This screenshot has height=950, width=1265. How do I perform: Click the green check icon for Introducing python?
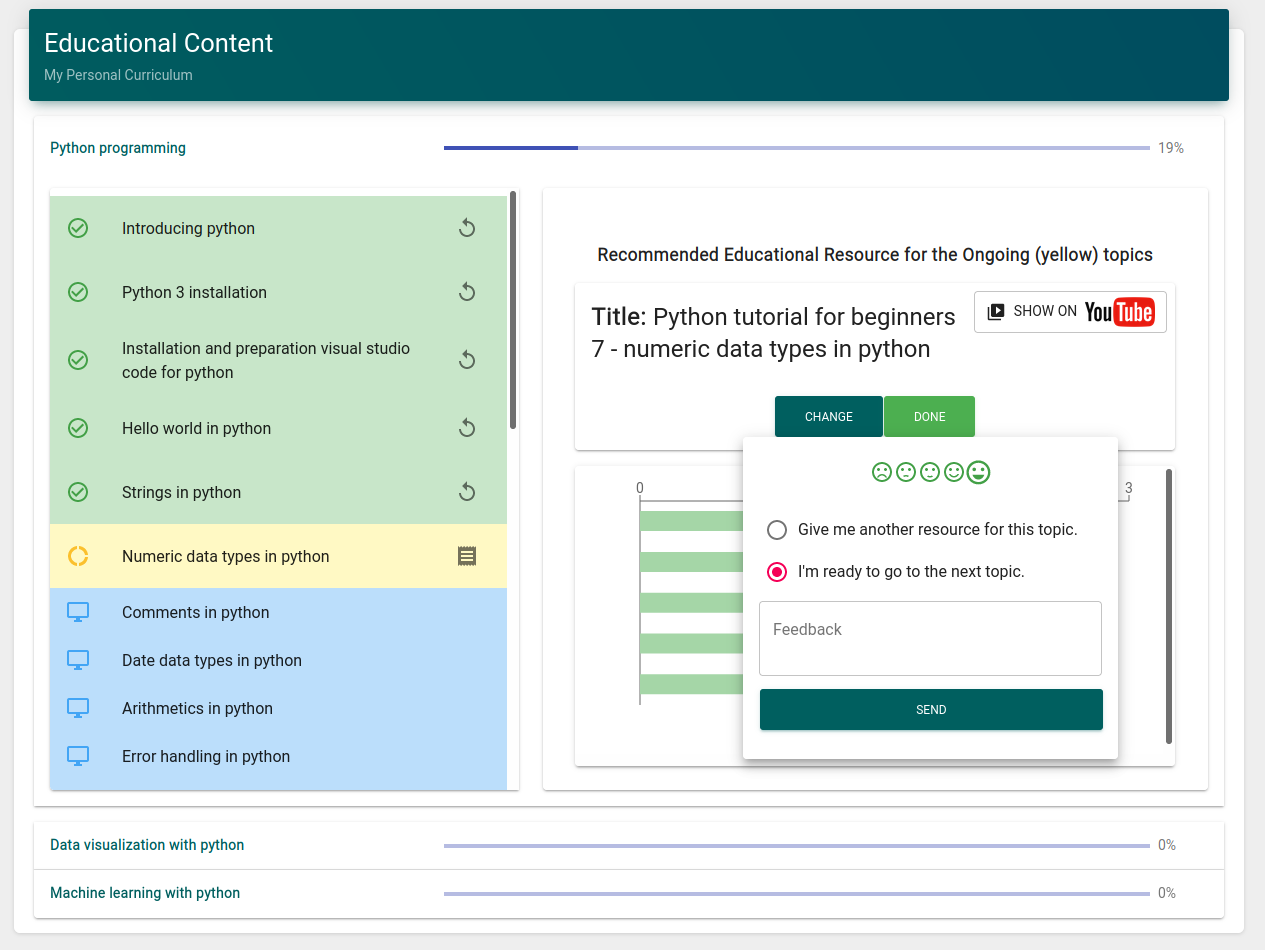(78, 228)
